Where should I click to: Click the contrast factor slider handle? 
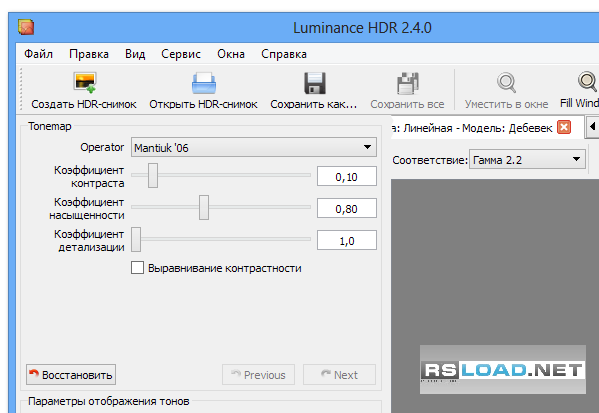tap(153, 175)
